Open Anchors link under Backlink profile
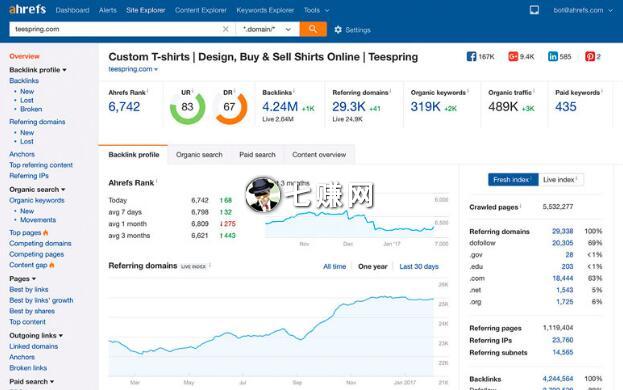The height and width of the screenshot is (390, 623). pos(22,154)
